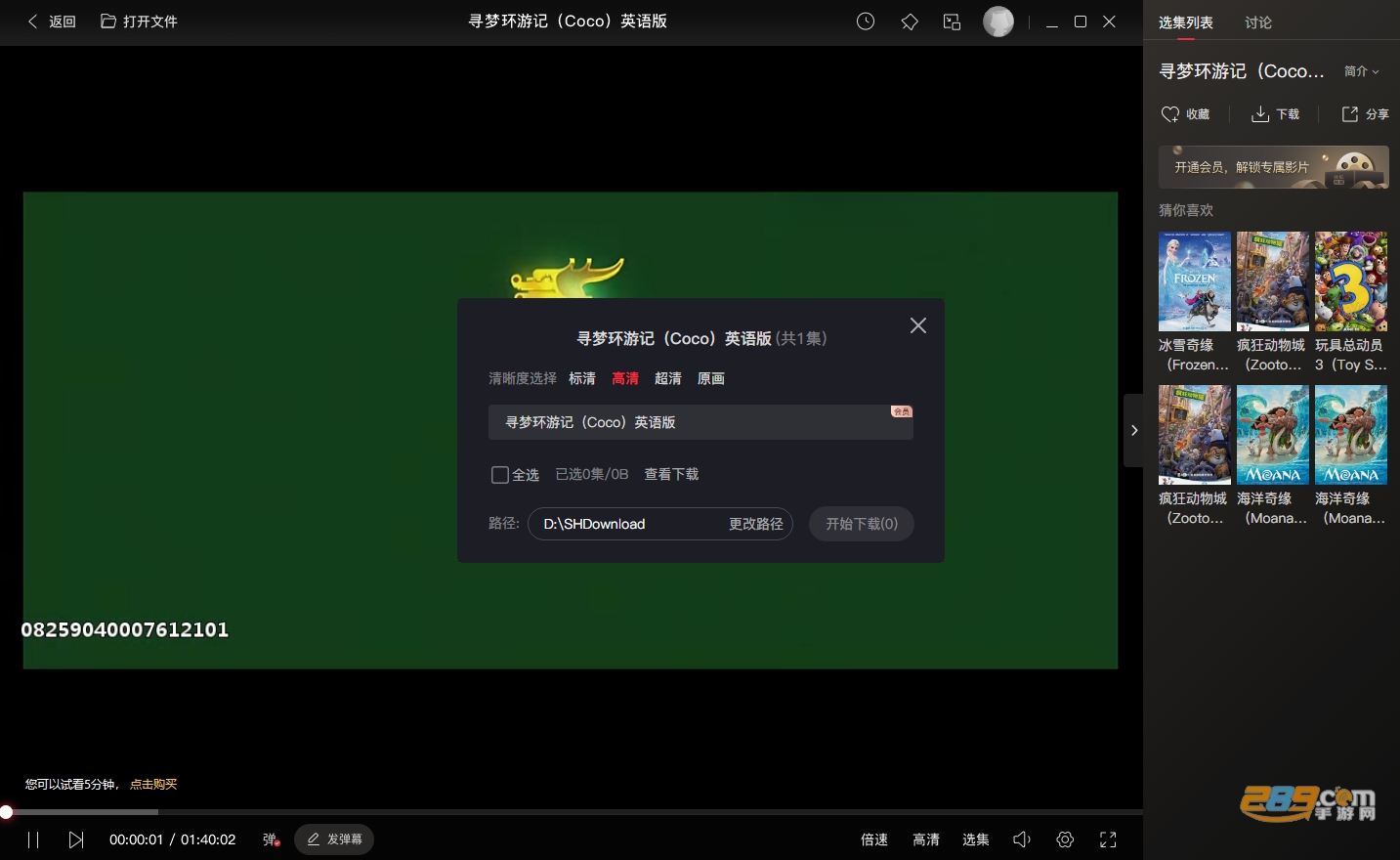The height and width of the screenshot is (860, 1400).
Task: Open file via 打开文件 button
Action: pos(139,21)
